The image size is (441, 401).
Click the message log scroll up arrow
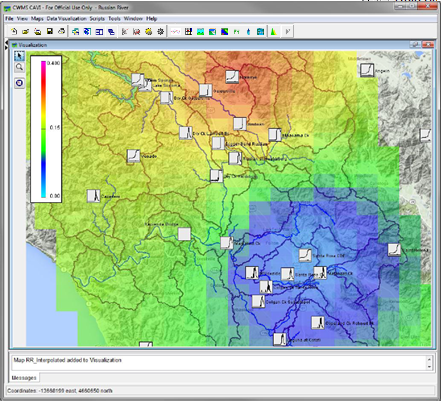429,359
